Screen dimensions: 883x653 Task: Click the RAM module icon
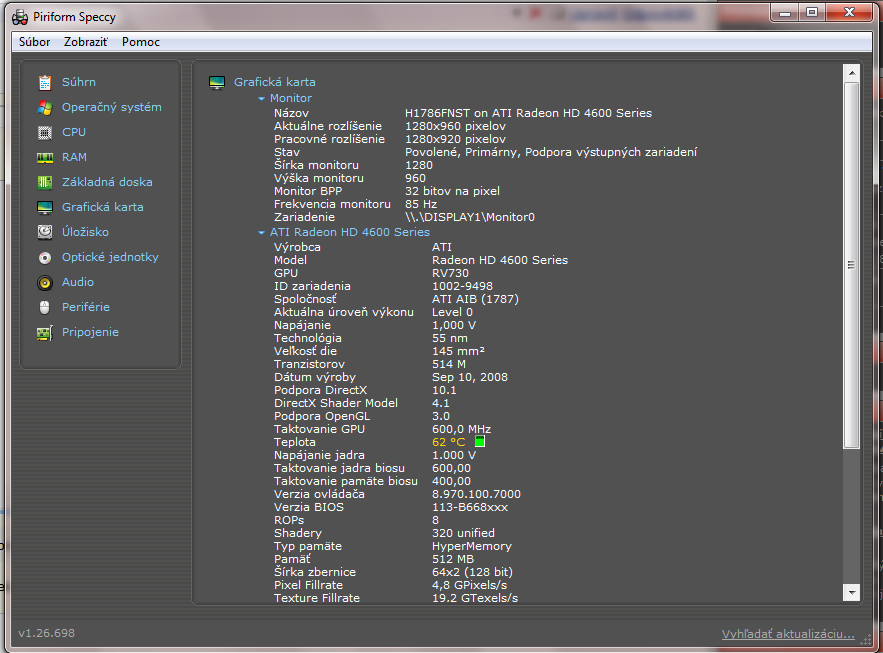[45, 158]
